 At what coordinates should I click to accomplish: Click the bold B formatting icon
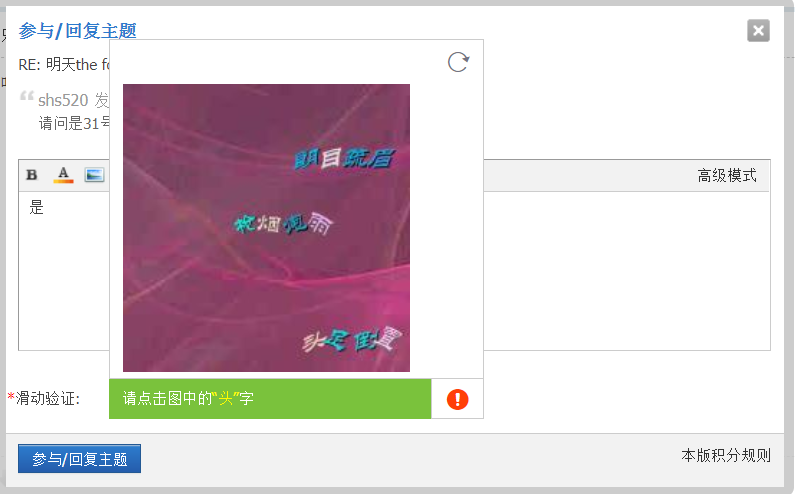point(32,174)
